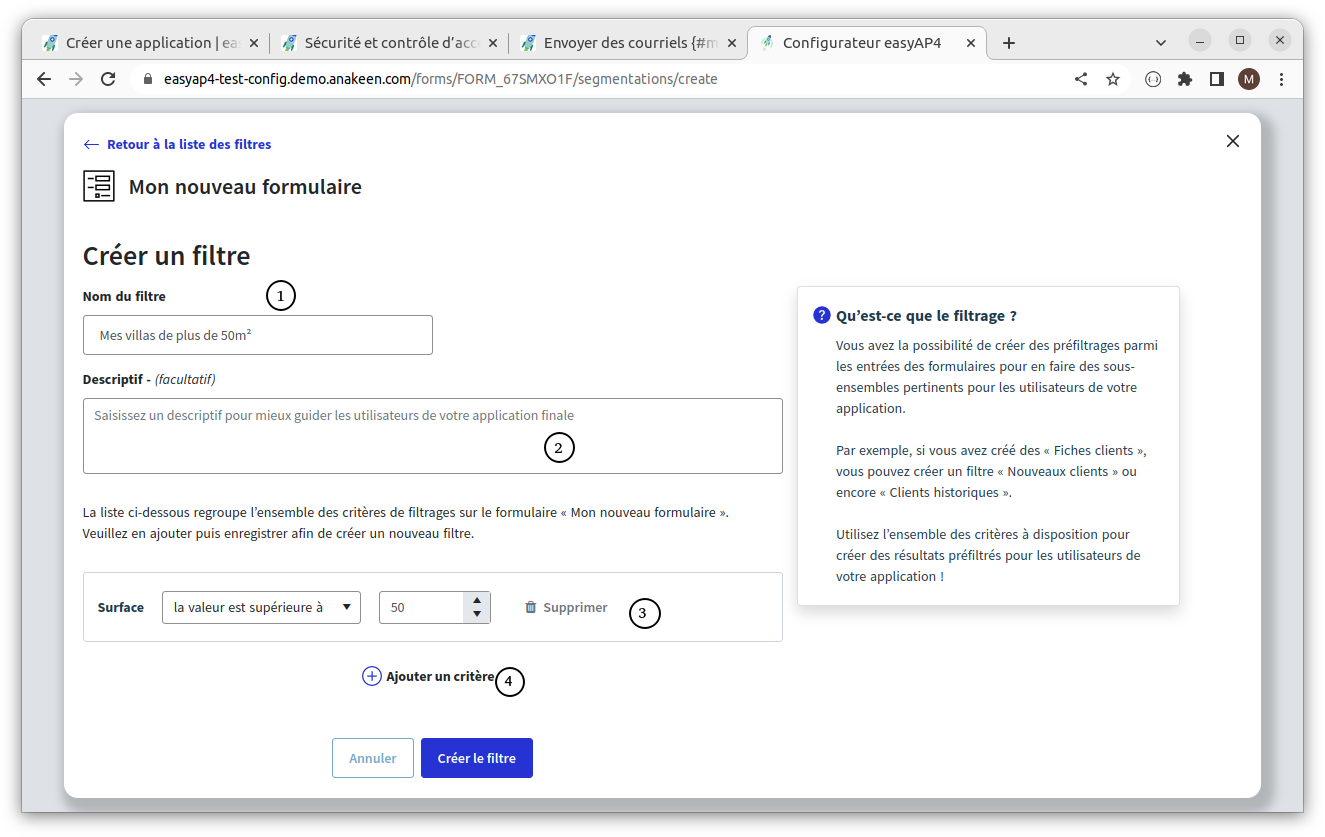Bookmark this page with the star icon
This screenshot has width=1325, height=837.
click(x=1113, y=78)
